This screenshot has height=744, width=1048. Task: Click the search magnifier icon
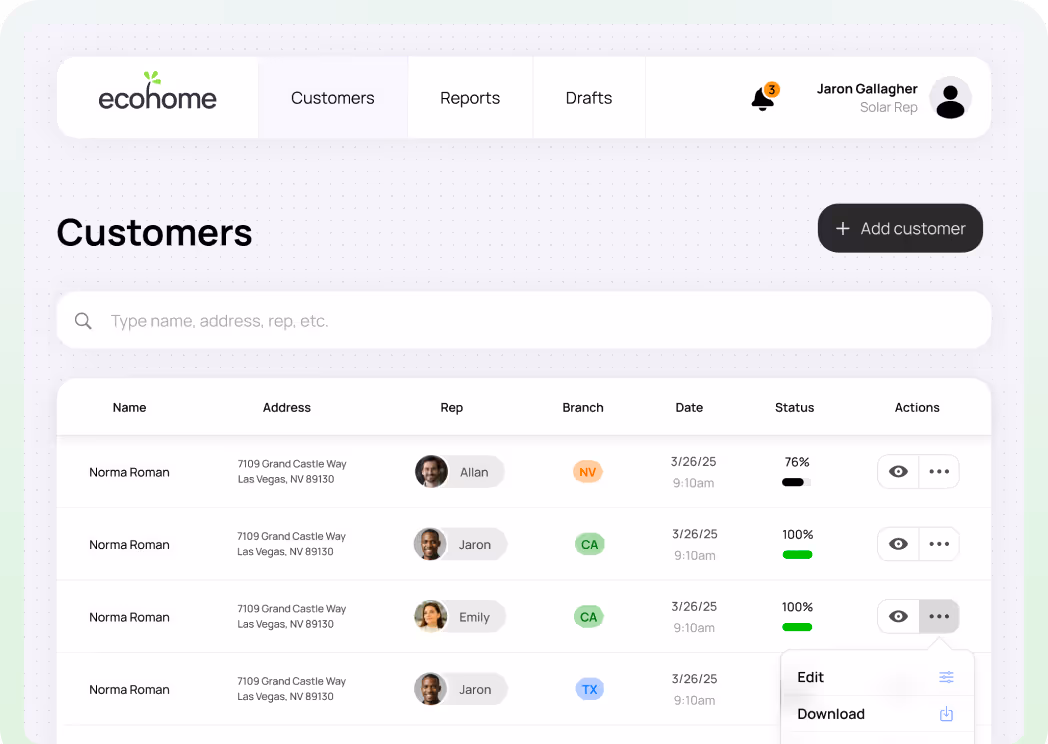pyautogui.click(x=83, y=321)
